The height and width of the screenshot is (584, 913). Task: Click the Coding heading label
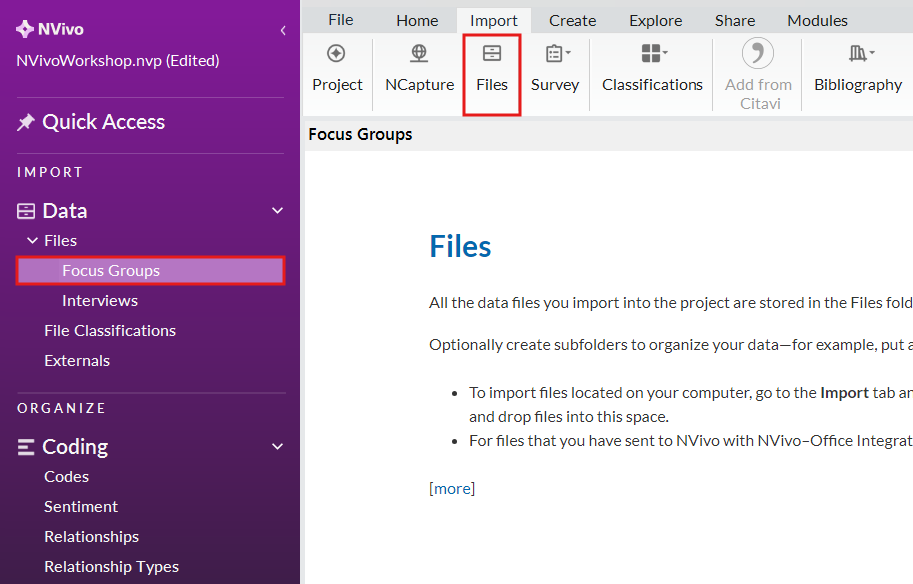pos(75,447)
